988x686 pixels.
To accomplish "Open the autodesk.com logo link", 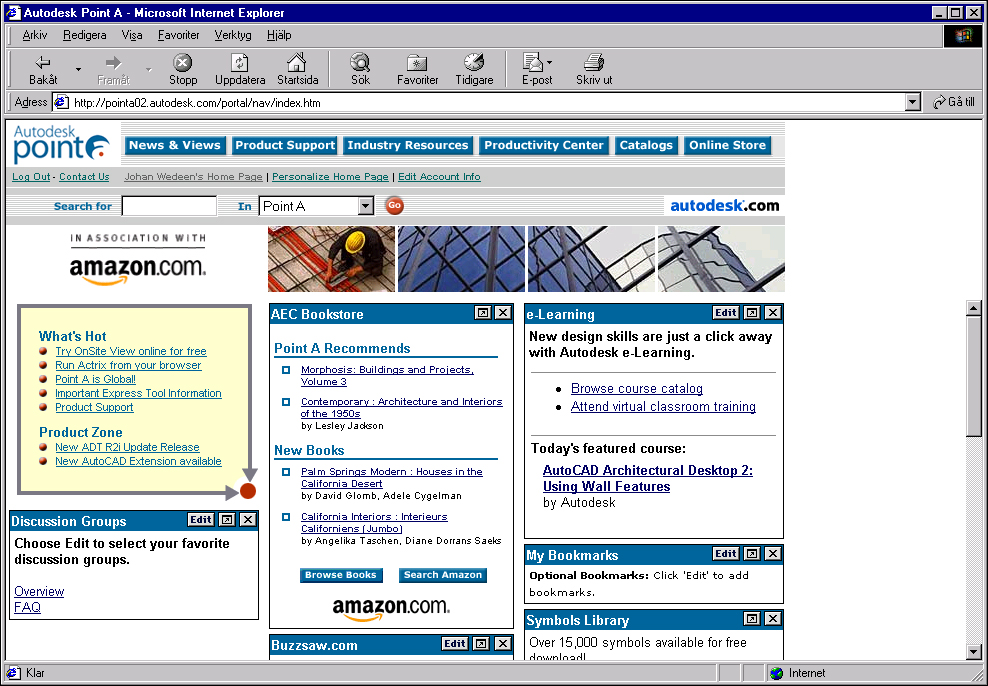I will tap(724, 206).
